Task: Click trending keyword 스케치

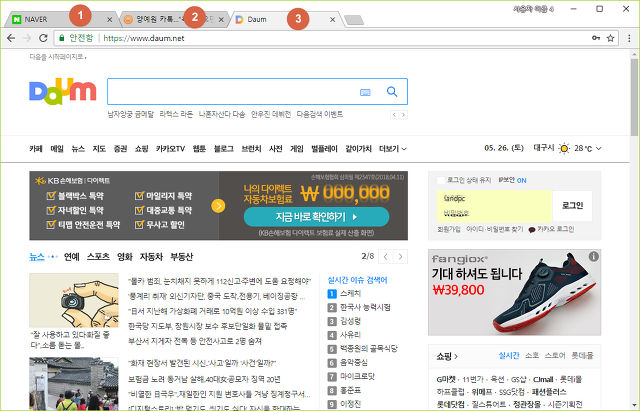Action: pyautogui.click(x=351, y=293)
